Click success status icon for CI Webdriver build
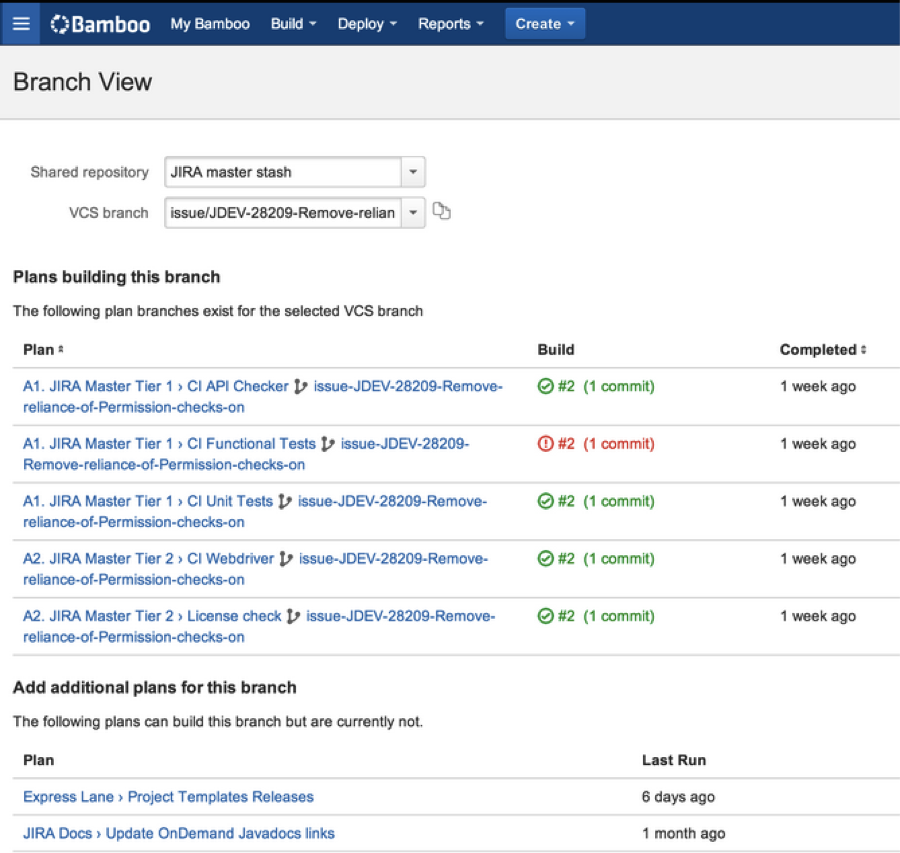The width and height of the screenshot is (900, 853). [545, 559]
